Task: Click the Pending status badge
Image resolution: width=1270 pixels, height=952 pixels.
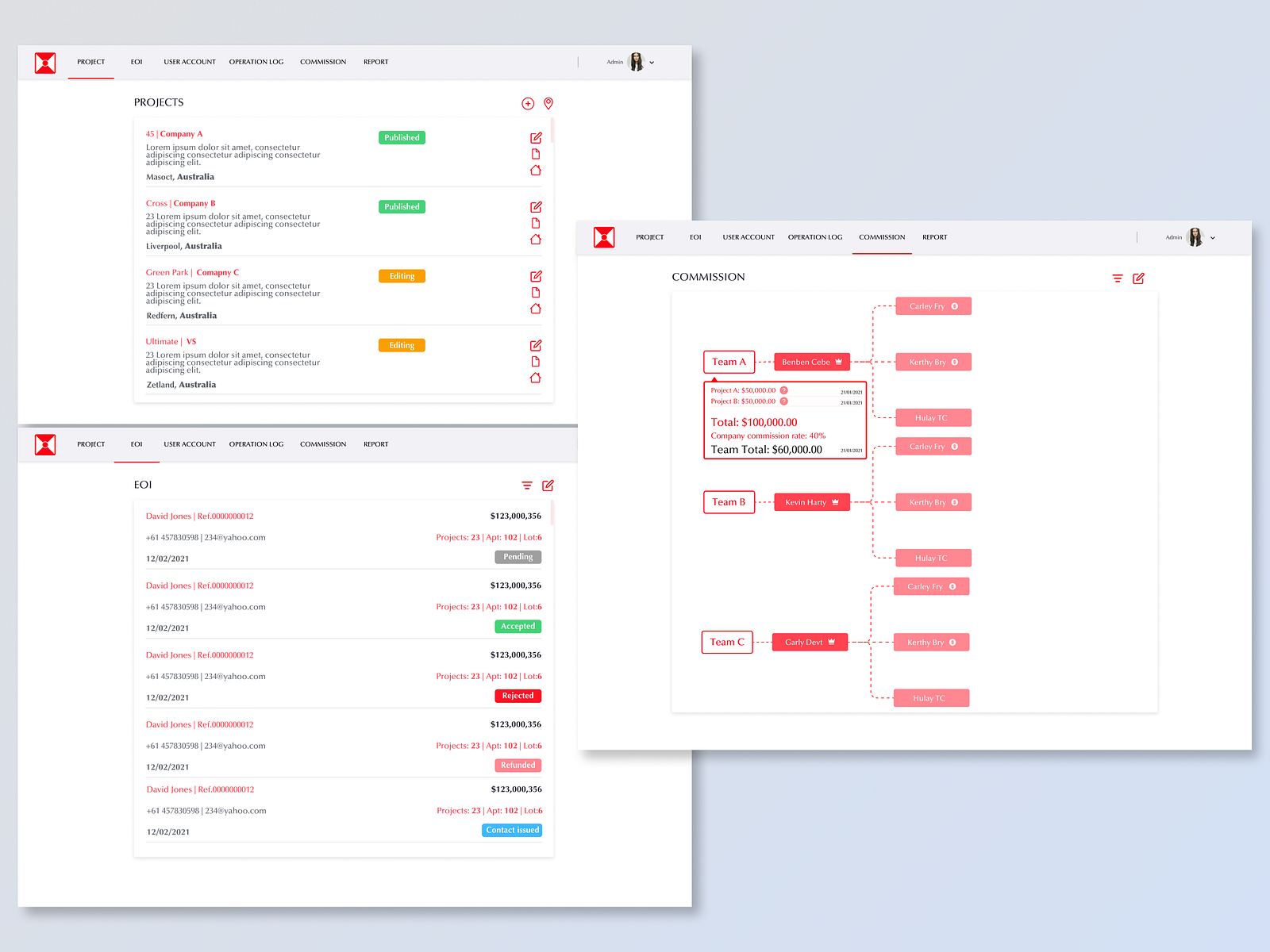Action: point(518,557)
